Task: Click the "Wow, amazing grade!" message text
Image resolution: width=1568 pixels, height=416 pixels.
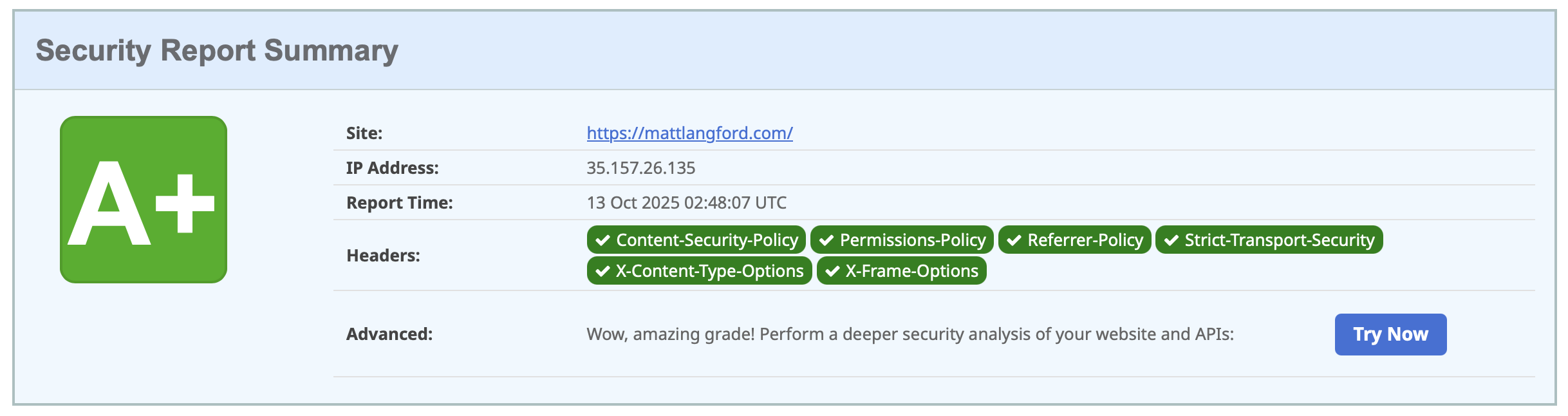Action: [x=910, y=334]
